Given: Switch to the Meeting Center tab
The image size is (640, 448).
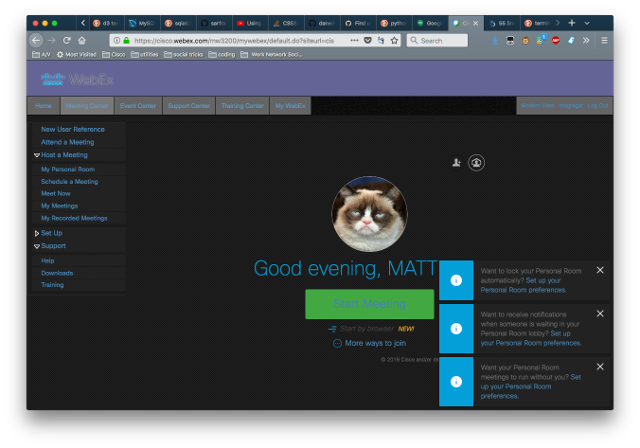Looking at the screenshot, I should pos(87,106).
